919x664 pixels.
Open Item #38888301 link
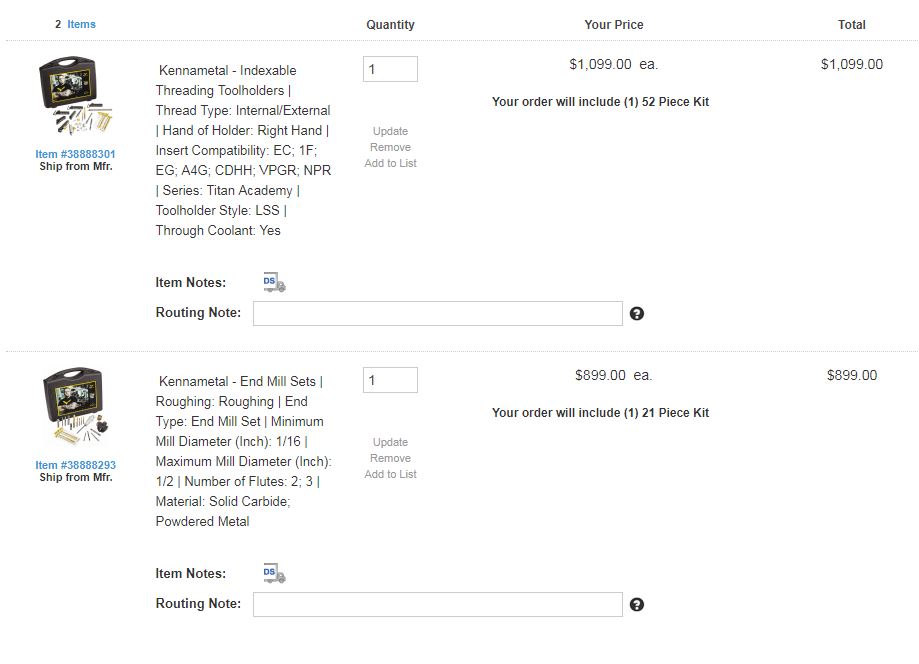pyautogui.click(x=75, y=154)
